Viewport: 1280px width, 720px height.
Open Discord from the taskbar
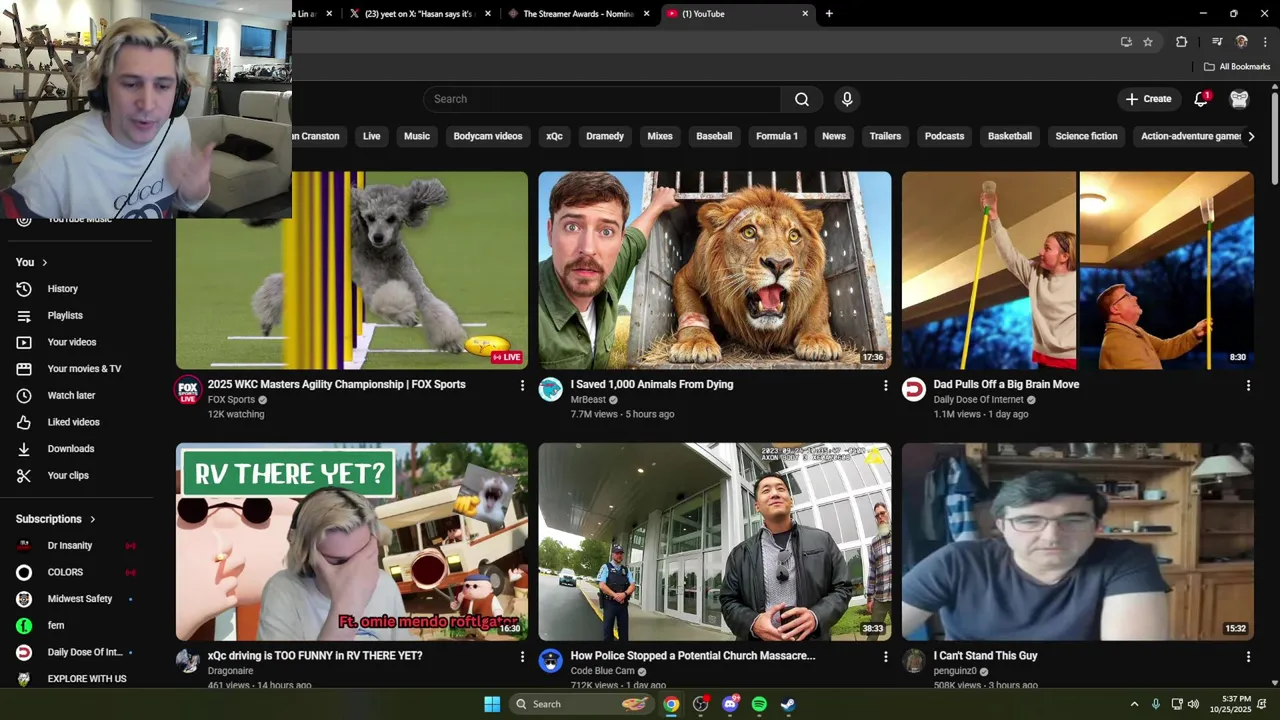click(730, 704)
